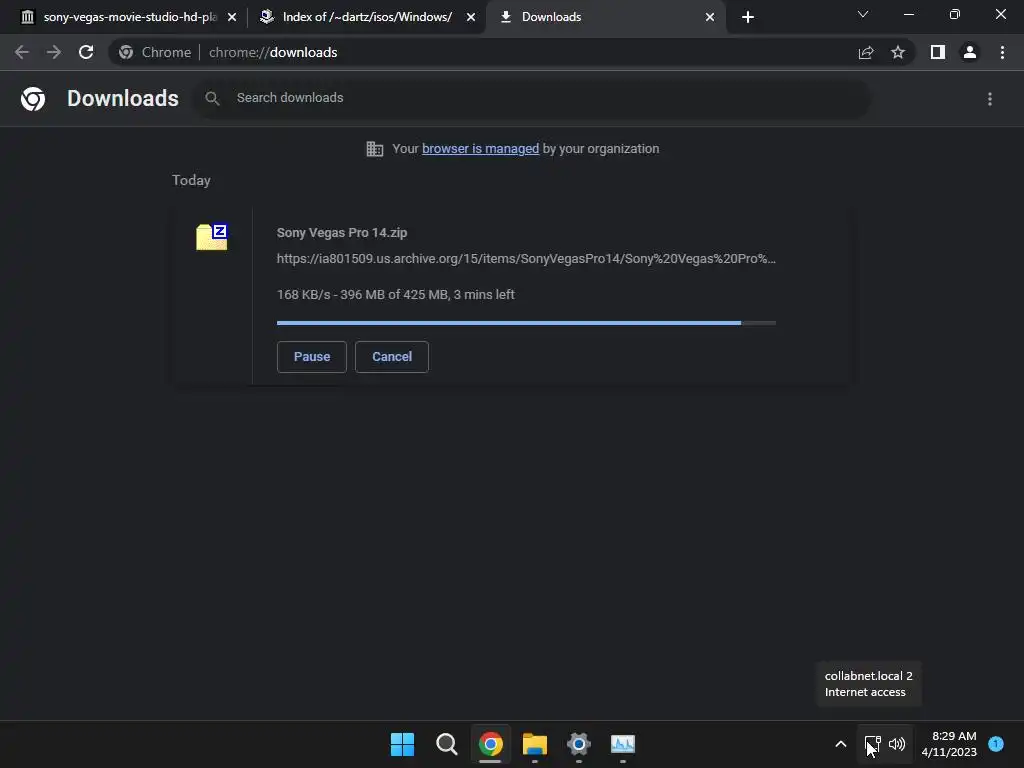
Task: Switch to sony-vegas-movie-studio tab
Action: (130, 17)
